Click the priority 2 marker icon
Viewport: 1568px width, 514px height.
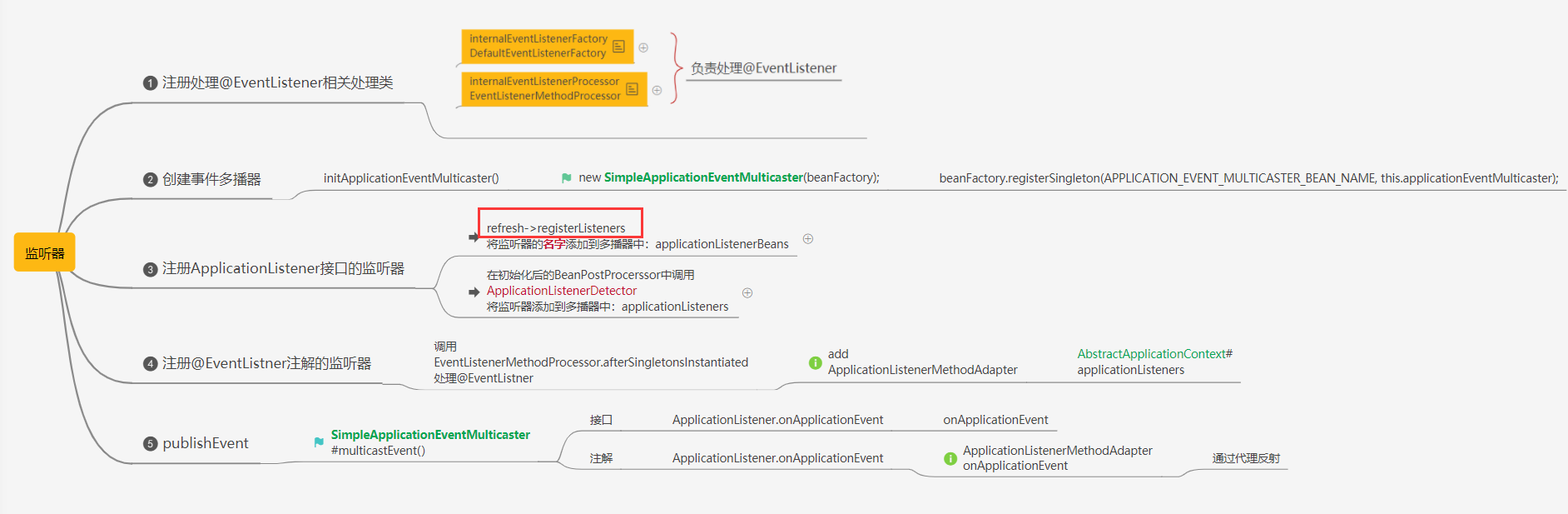[151, 180]
